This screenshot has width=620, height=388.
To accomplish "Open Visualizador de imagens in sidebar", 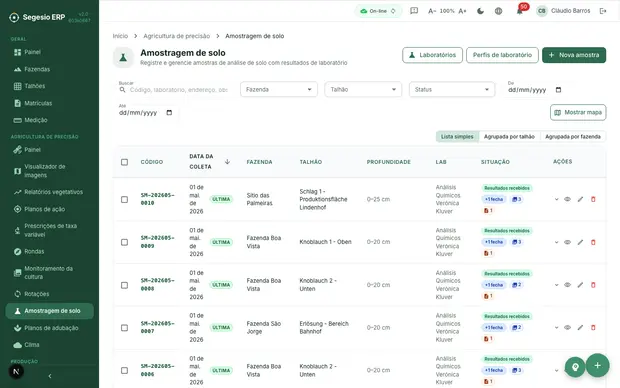I will [x=49, y=171].
